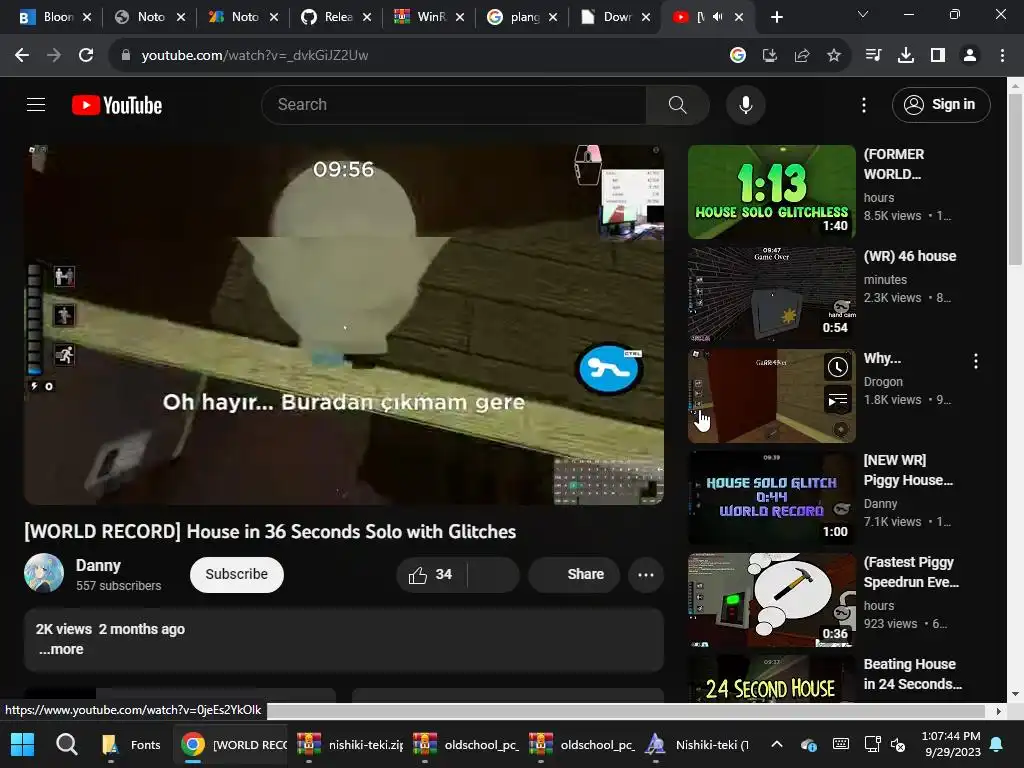The width and height of the screenshot is (1024, 768).
Task: Bookmark this page with star icon
Action: [833, 56]
